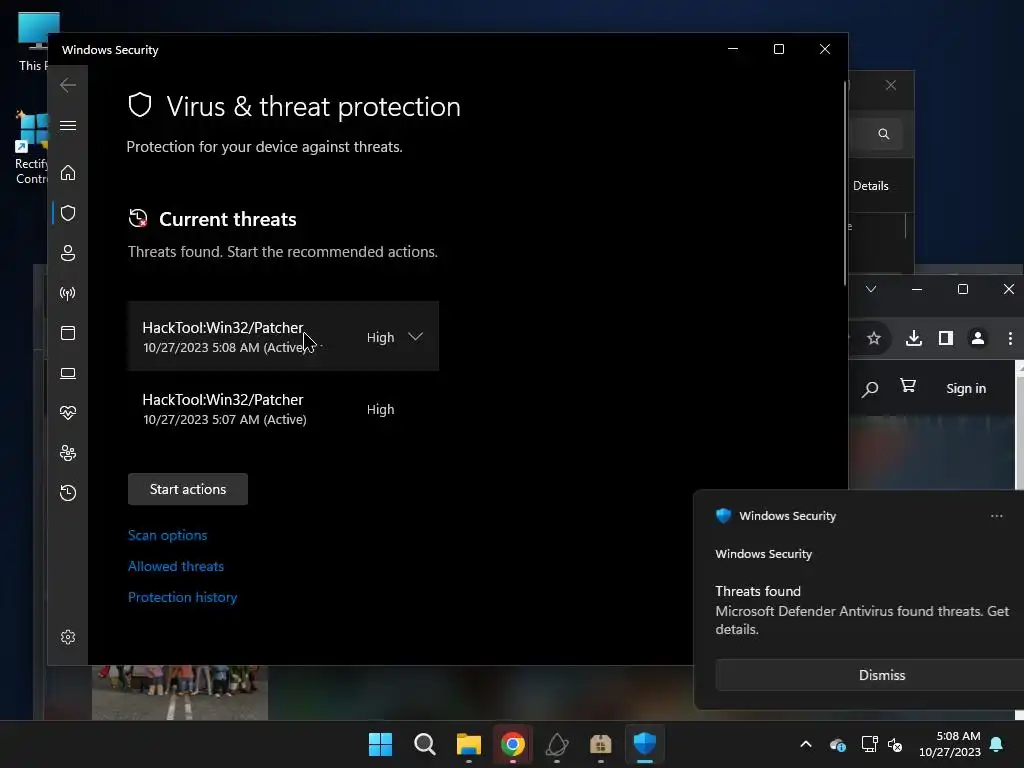Open Settings gear in Windows Security sidebar
Image resolution: width=1024 pixels, height=768 pixels.
[x=68, y=637]
